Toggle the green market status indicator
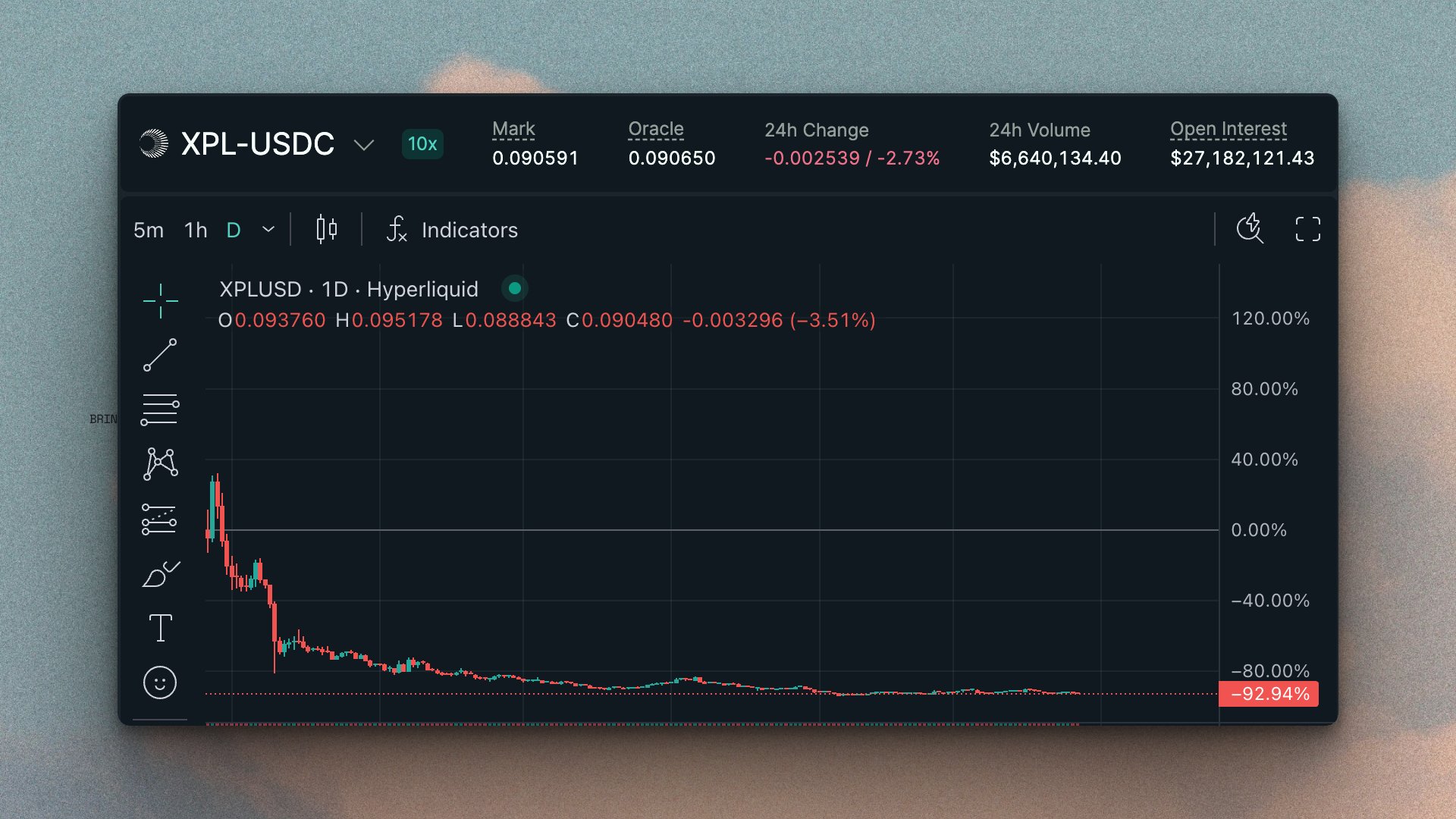 (x=515, y=288)
